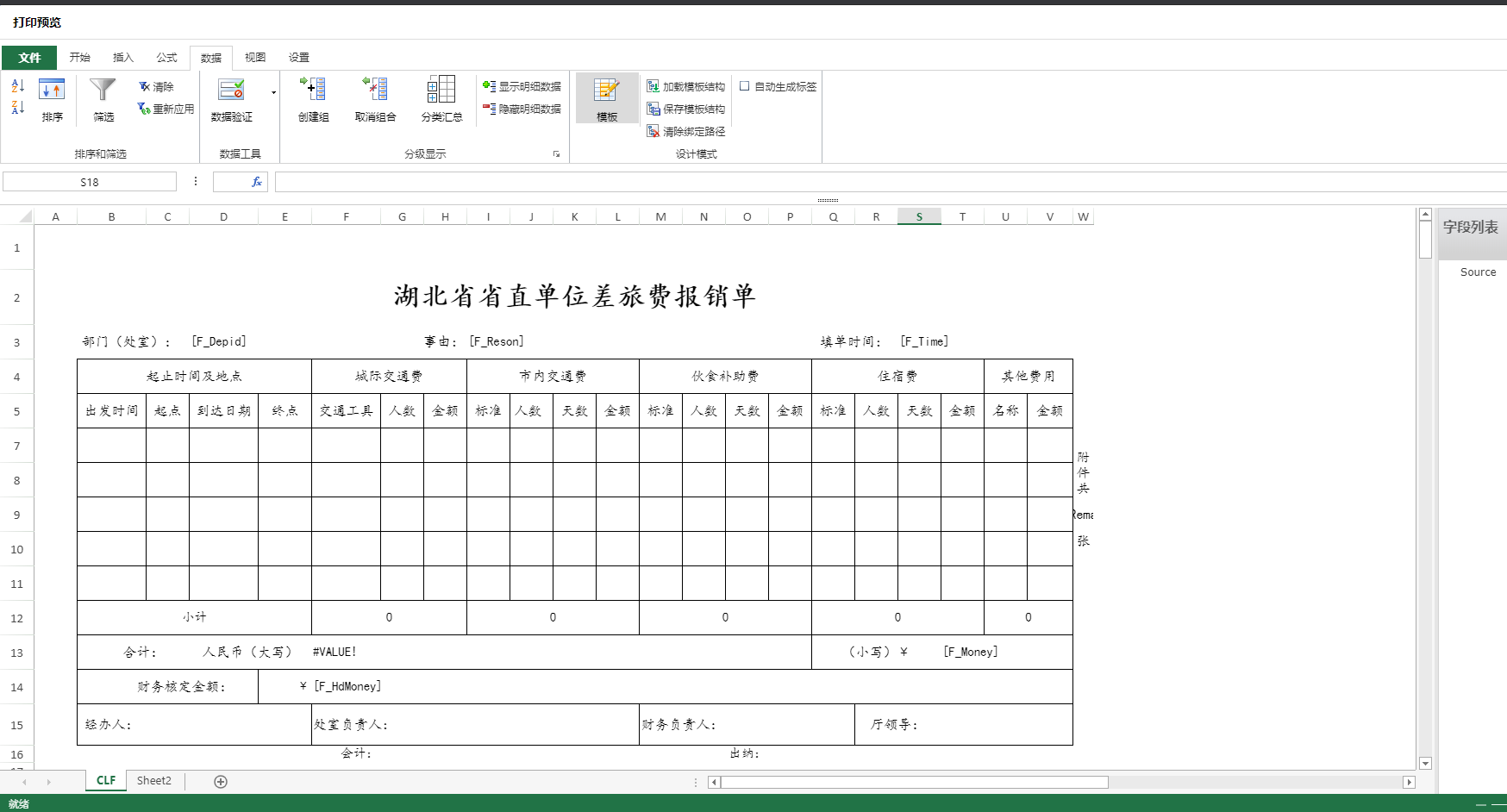Switch to the CLF sheet tab
1507x812 pixels.
pyautogui.click(x=106, y=781)
